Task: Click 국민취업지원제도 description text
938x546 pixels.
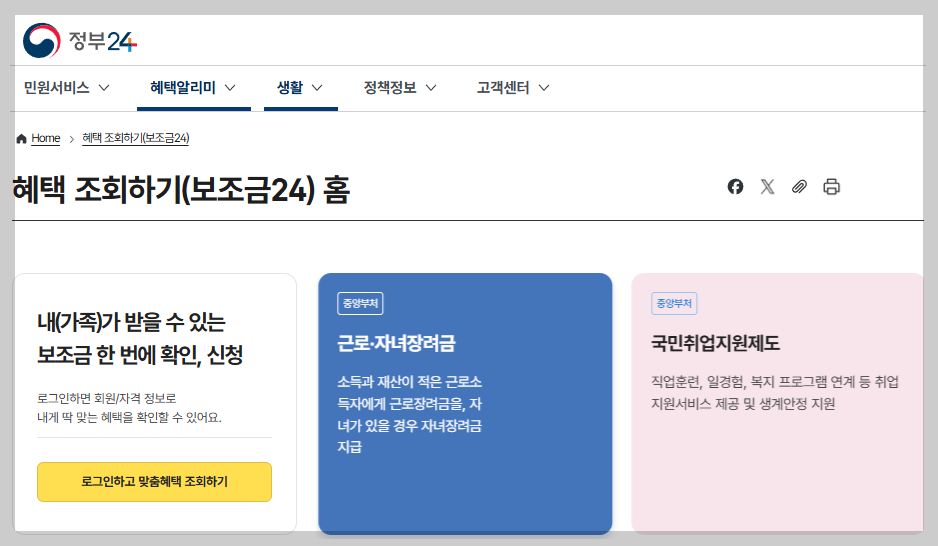Action: [x=775, y=393]
